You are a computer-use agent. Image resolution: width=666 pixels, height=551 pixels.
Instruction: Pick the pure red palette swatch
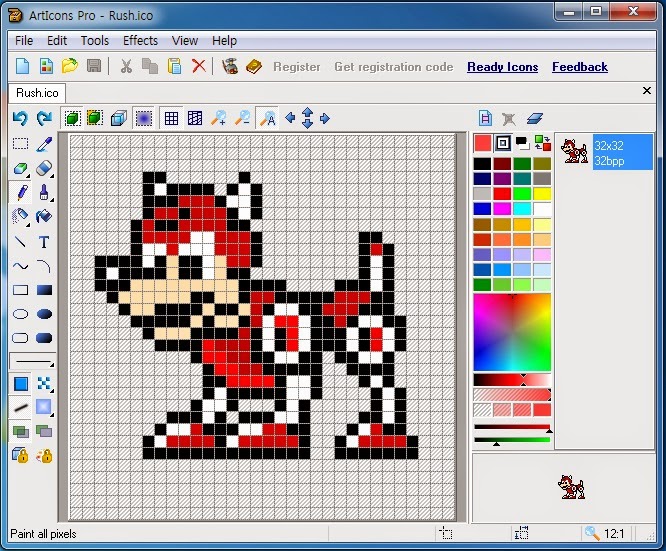pyautogui.click(x=502, y=194)
